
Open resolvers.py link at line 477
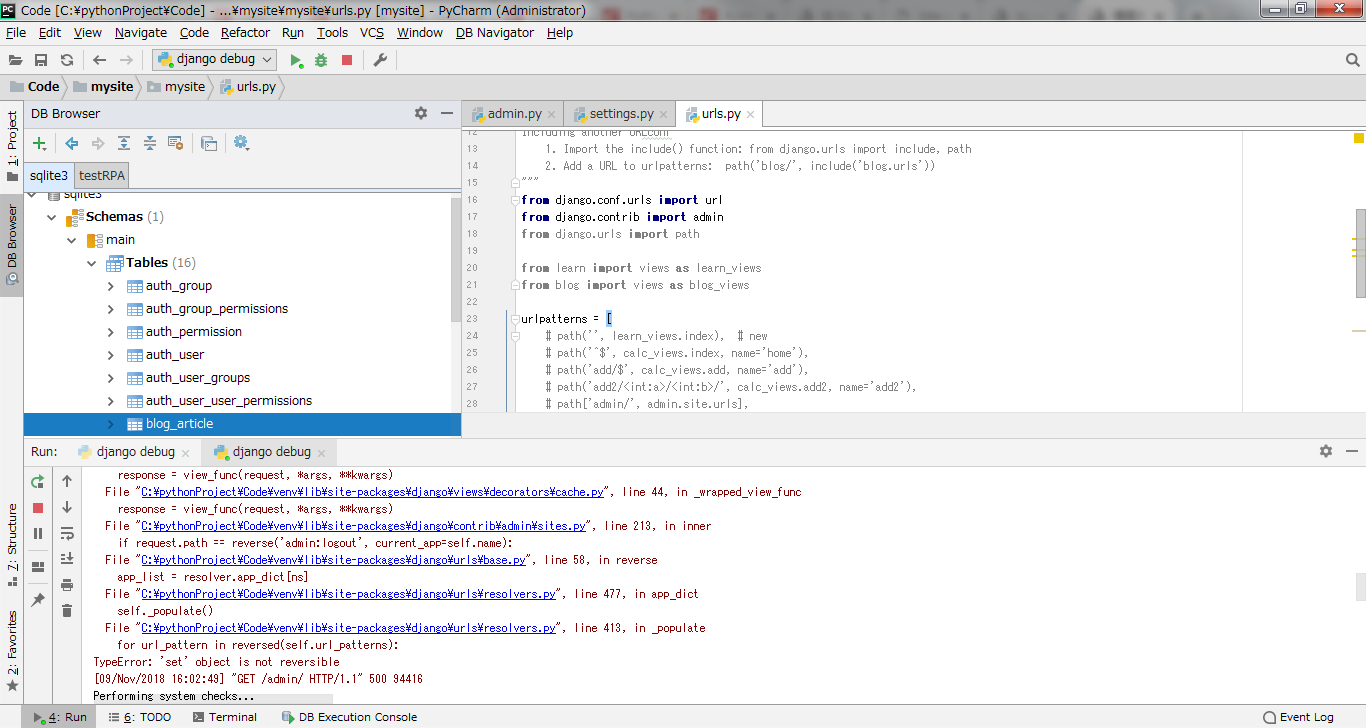[x=349, y=594]
